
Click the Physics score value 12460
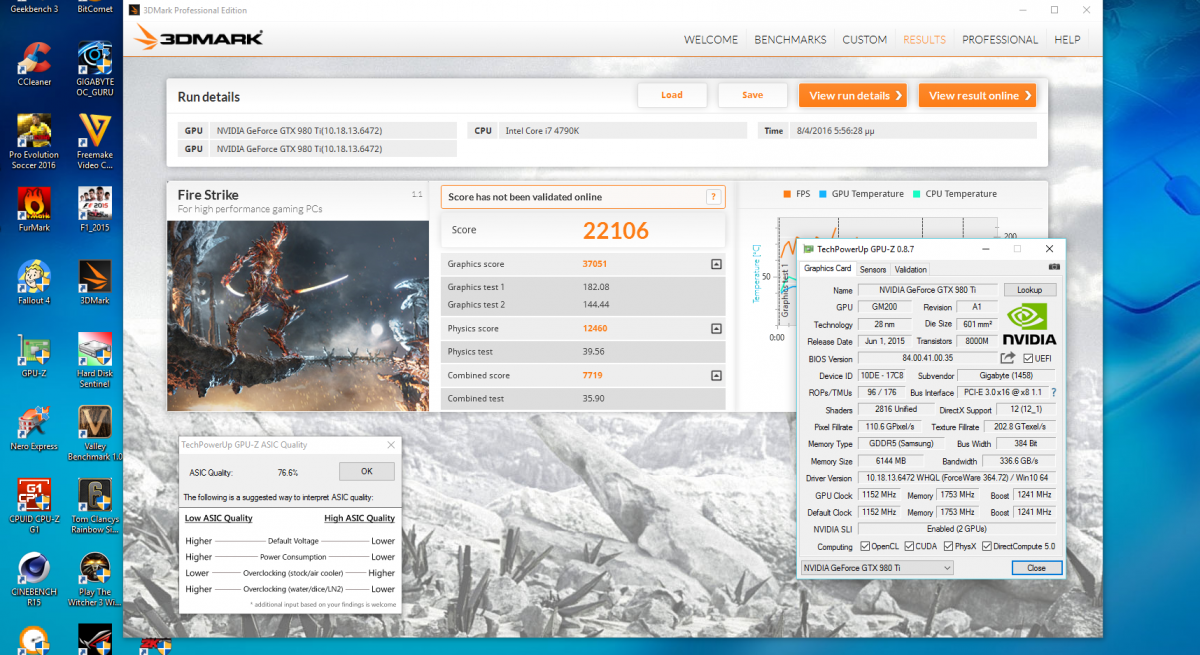[595, 328]
